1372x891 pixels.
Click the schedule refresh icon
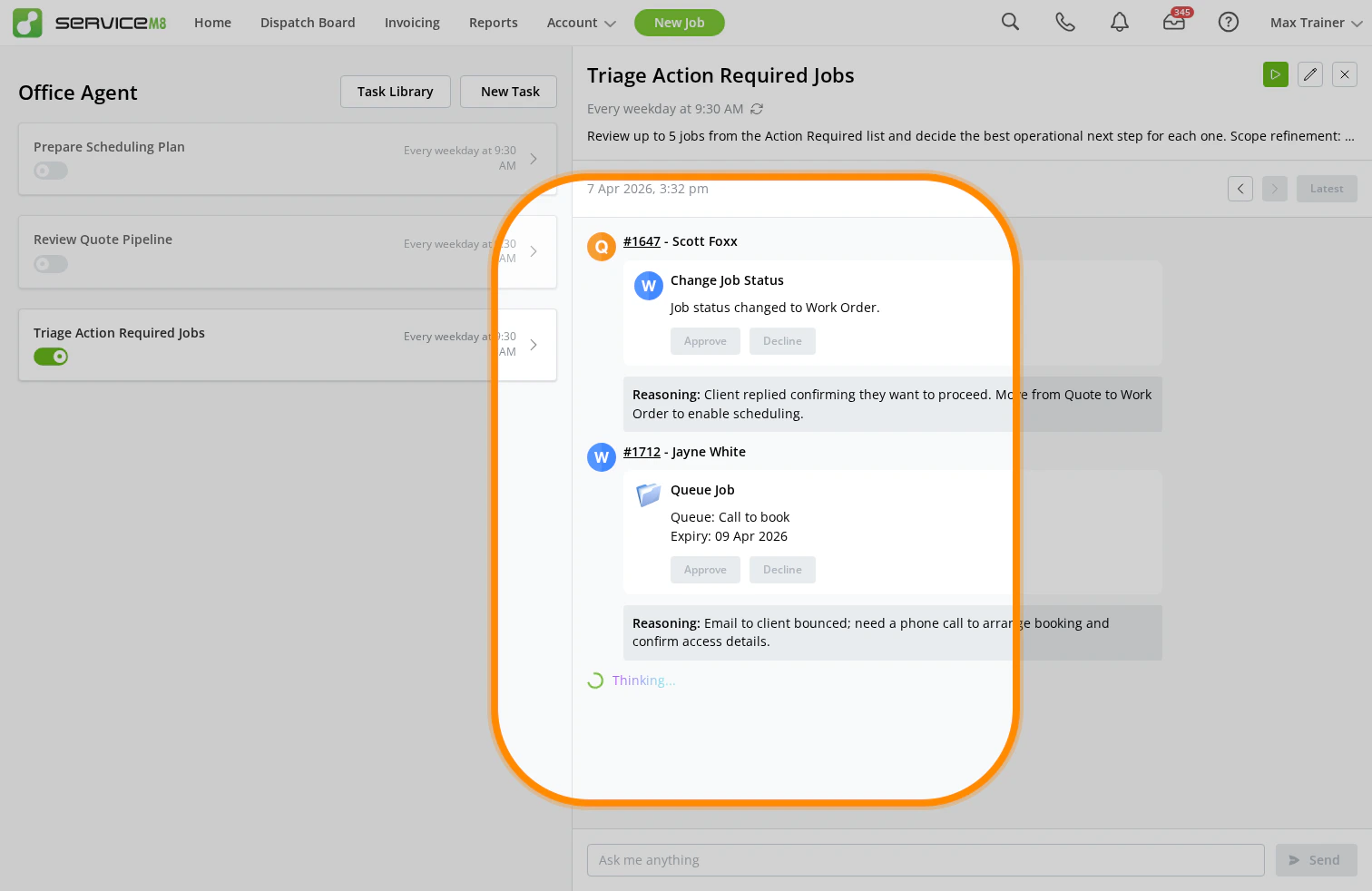[x=757, y=108]
